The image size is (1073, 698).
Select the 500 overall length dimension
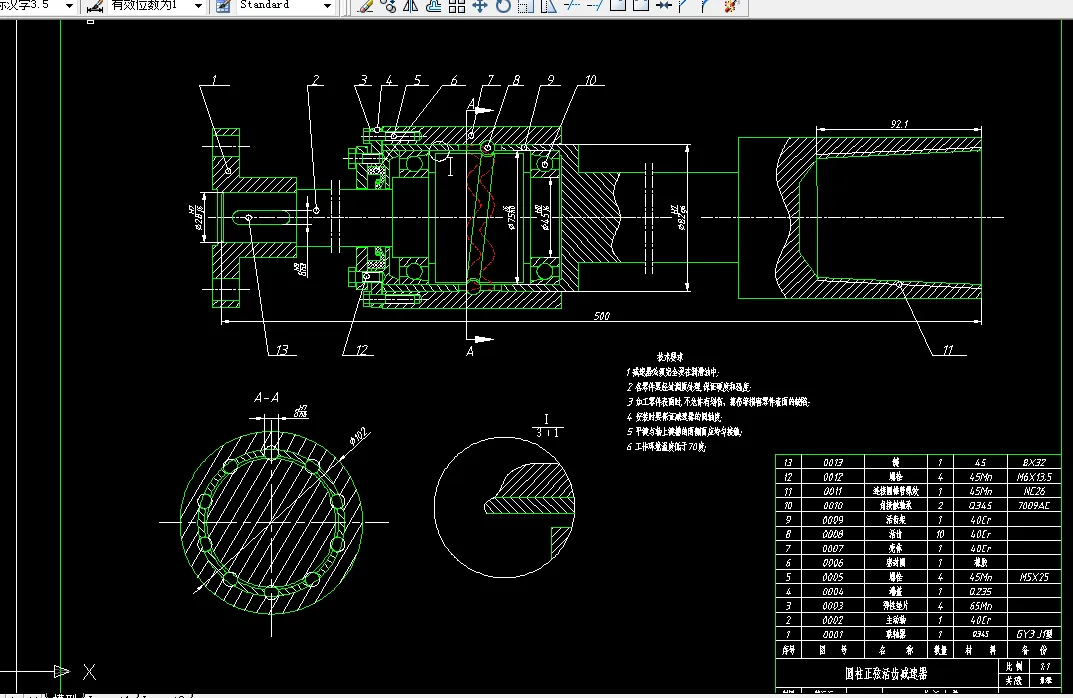pyautogui.click(x=602, y=315)
